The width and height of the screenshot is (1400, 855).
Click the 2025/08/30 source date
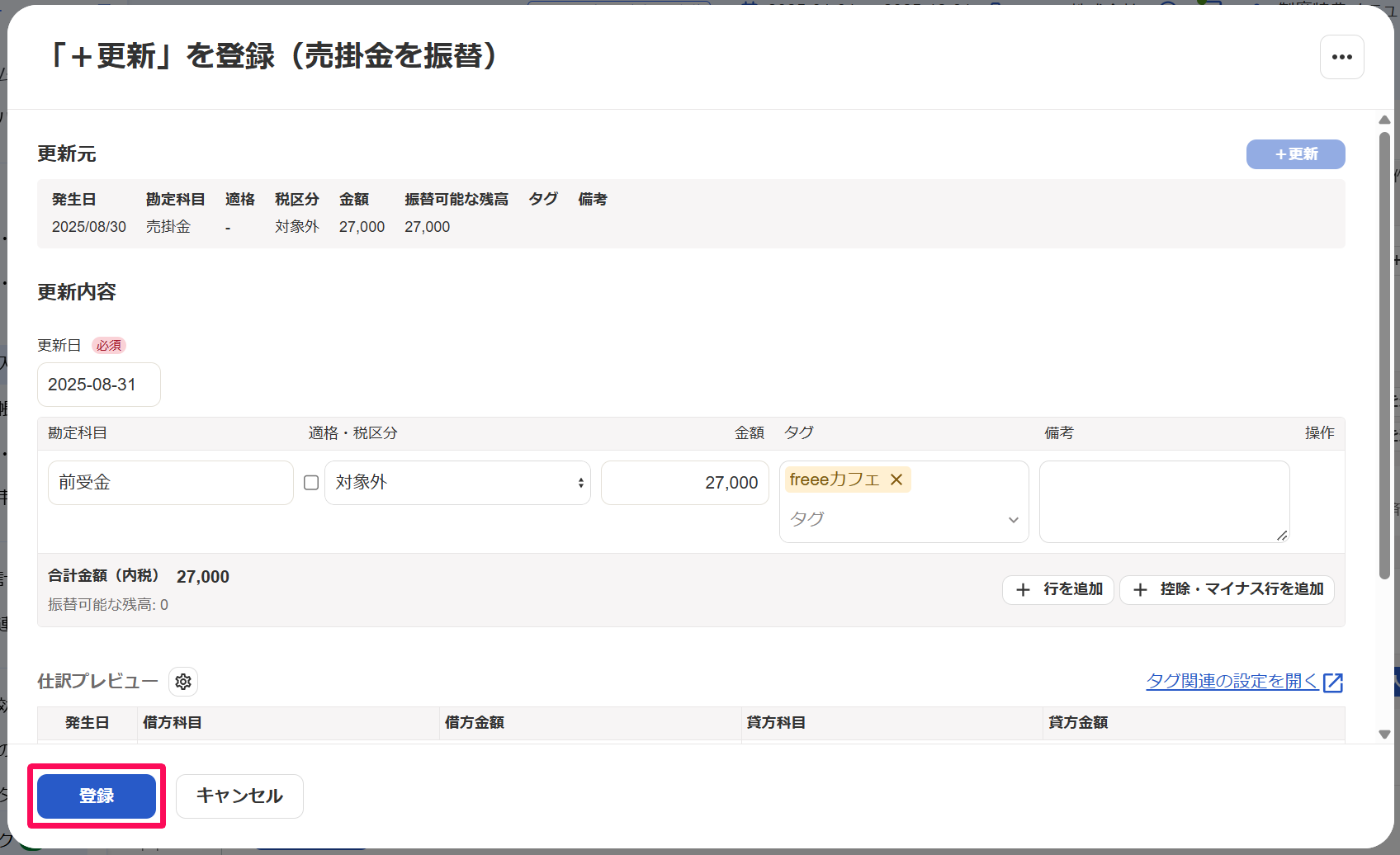(89, 227)
